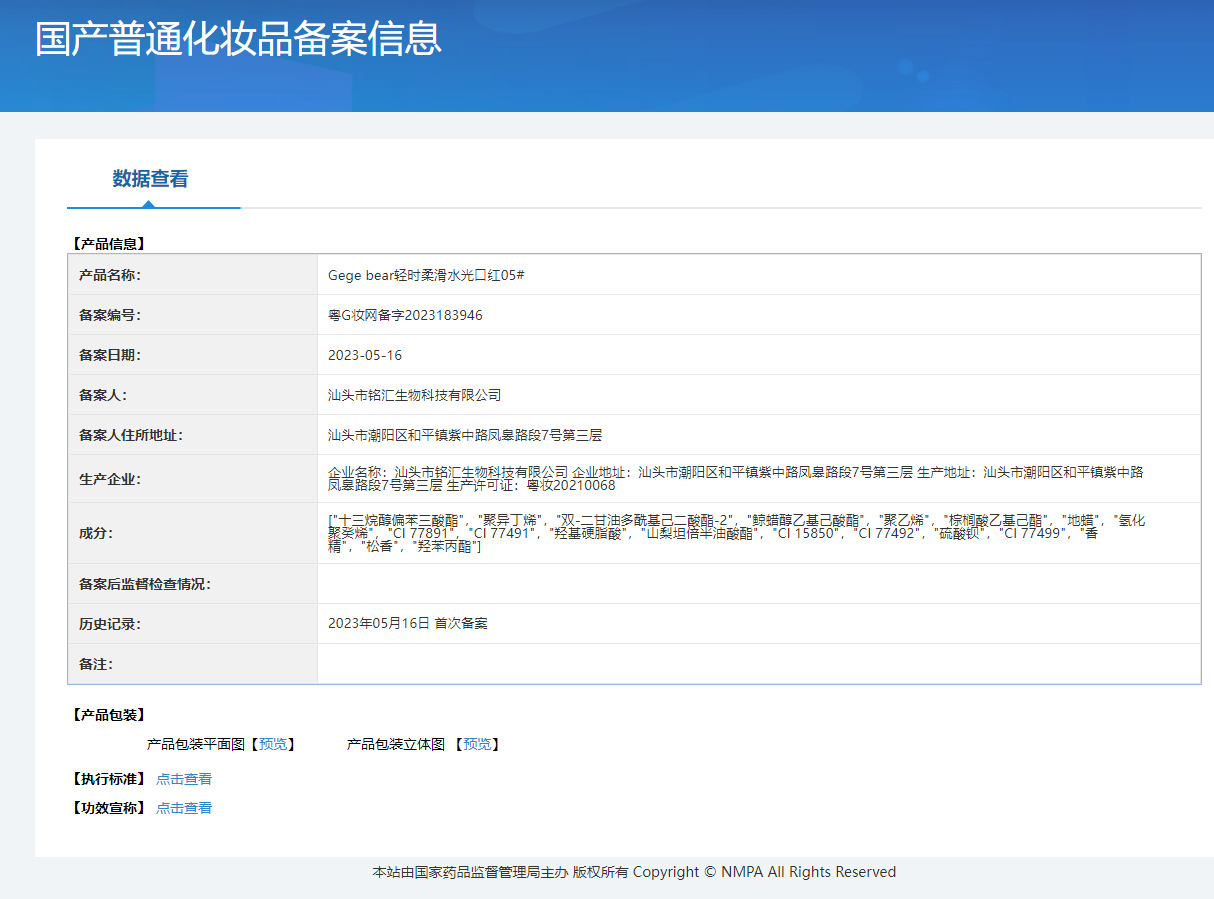Click the 备案人住所地址 address value
The image size is (1214, 899).
(464, 435)
